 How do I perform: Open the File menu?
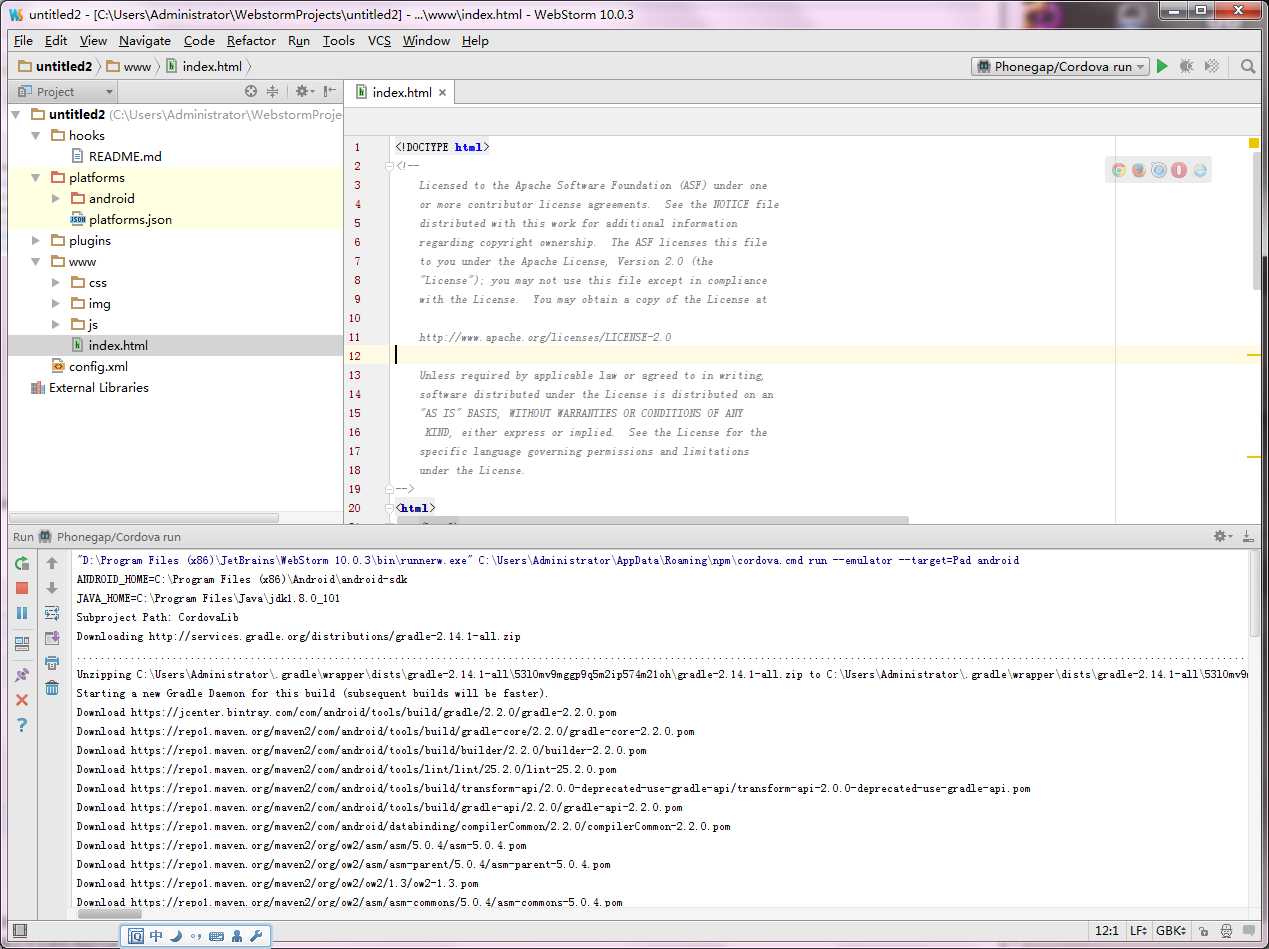23,41
